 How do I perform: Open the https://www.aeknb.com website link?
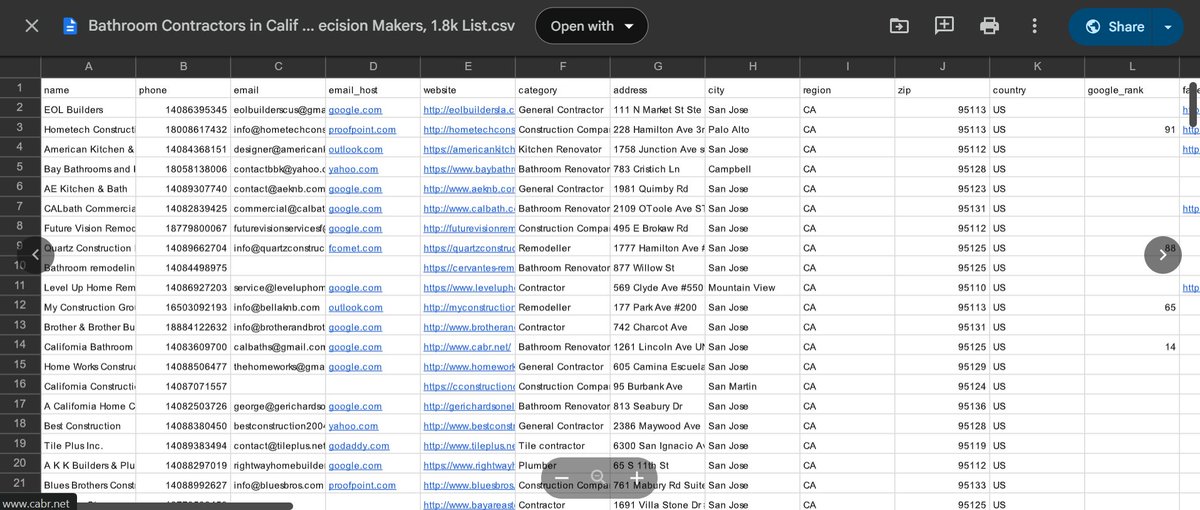[468, 188]
